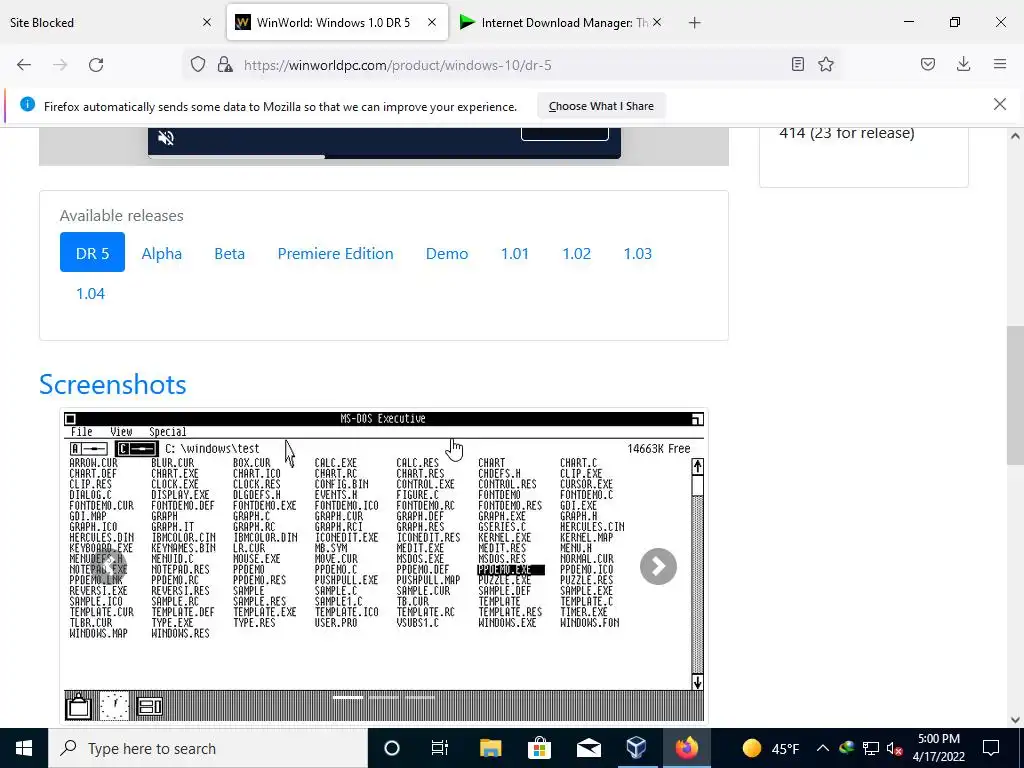Open Mail app from taskbar
The width and height of the screenshot is (1024, 768).
(588, 748)
